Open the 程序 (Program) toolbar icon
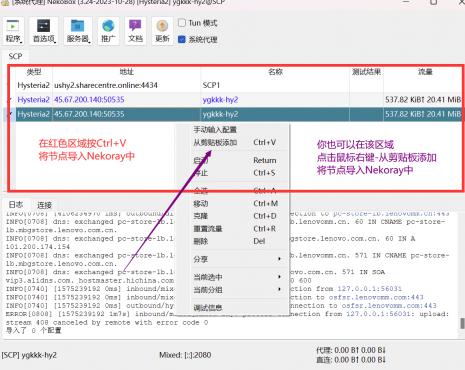This screenshot has height=370, width=465. pos(14,31)
